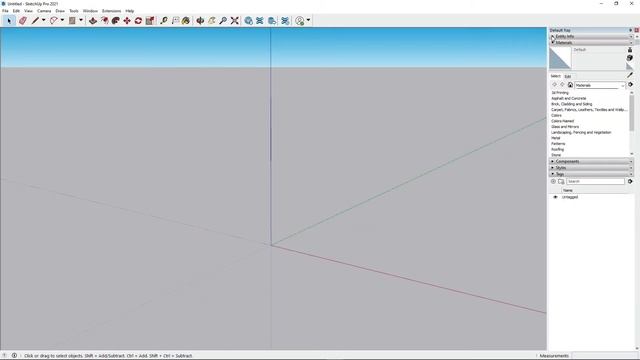Select the Scale tool
640x360 pixels.
pyautogui.click(x=150, y=20)
